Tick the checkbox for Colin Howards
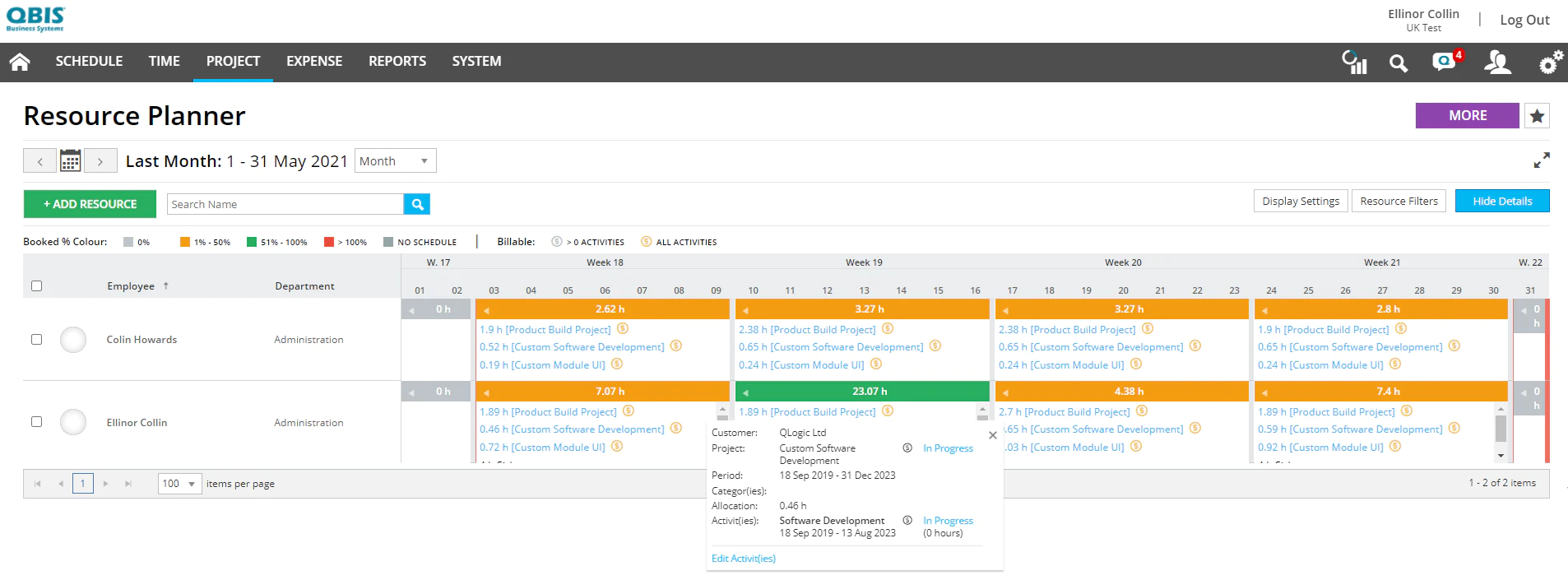This screenshot has width=1568, height=580. point(36,339)
